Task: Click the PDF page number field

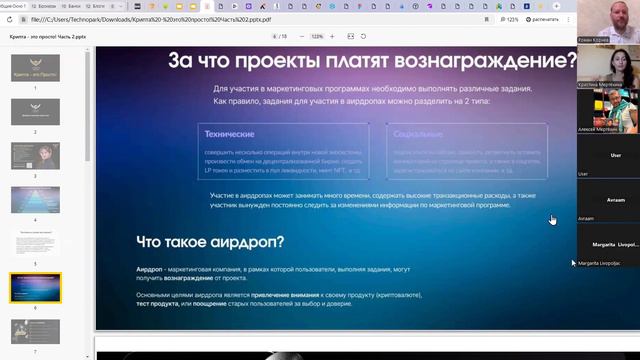Action: (275, 37)
